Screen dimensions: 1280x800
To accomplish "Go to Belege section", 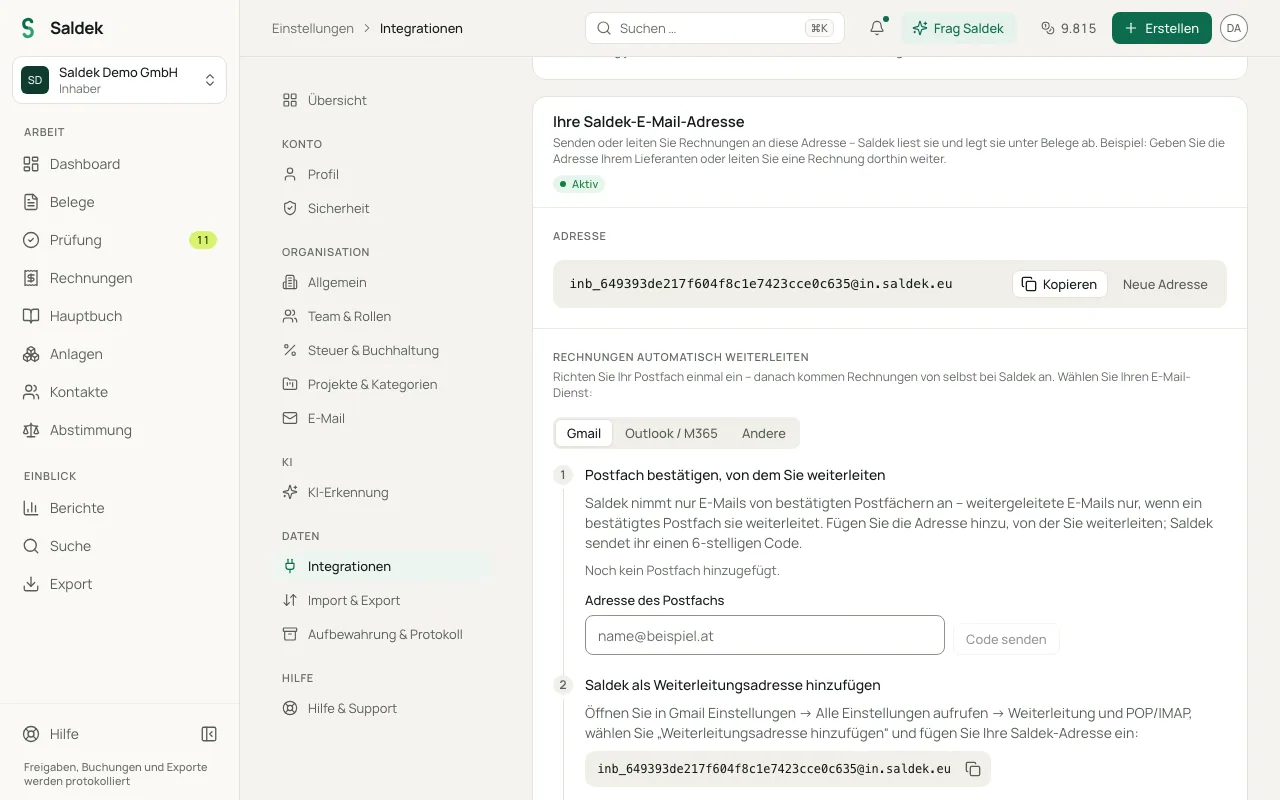I will click(120, 202).
